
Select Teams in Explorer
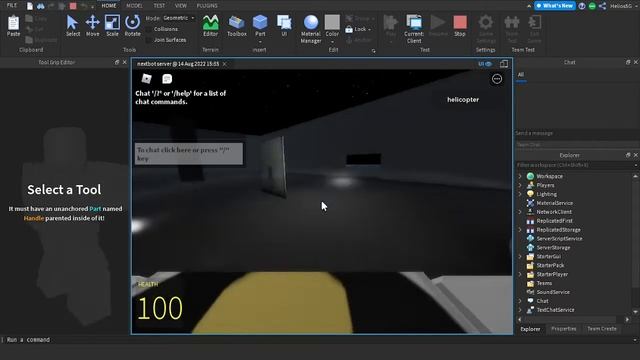coord(544,283)
